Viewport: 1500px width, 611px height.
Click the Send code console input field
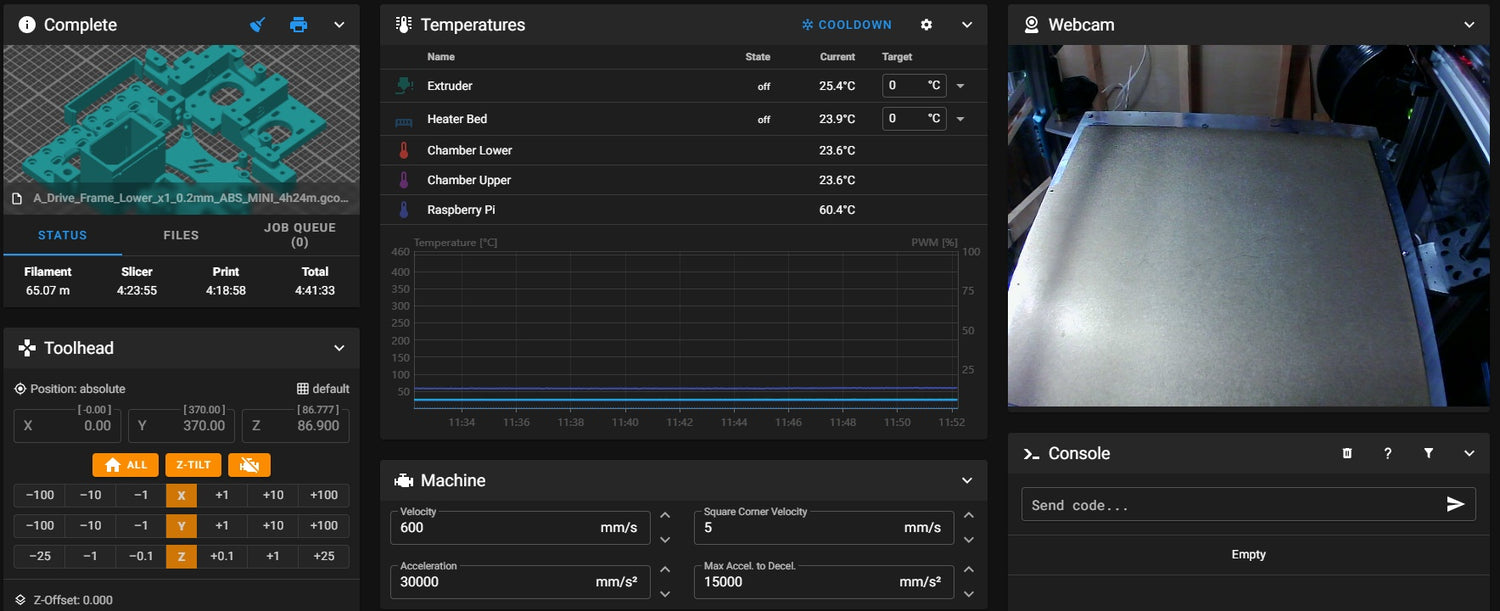pos(1230,505)
